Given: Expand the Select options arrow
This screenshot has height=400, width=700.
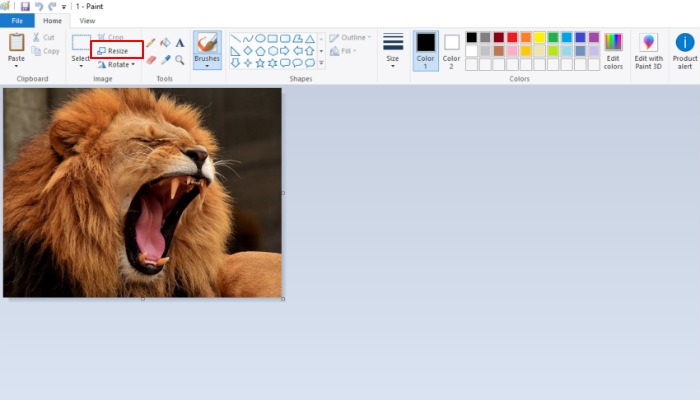Looking at the screenshot, I should pyautogui.click(x=81, y=66).
